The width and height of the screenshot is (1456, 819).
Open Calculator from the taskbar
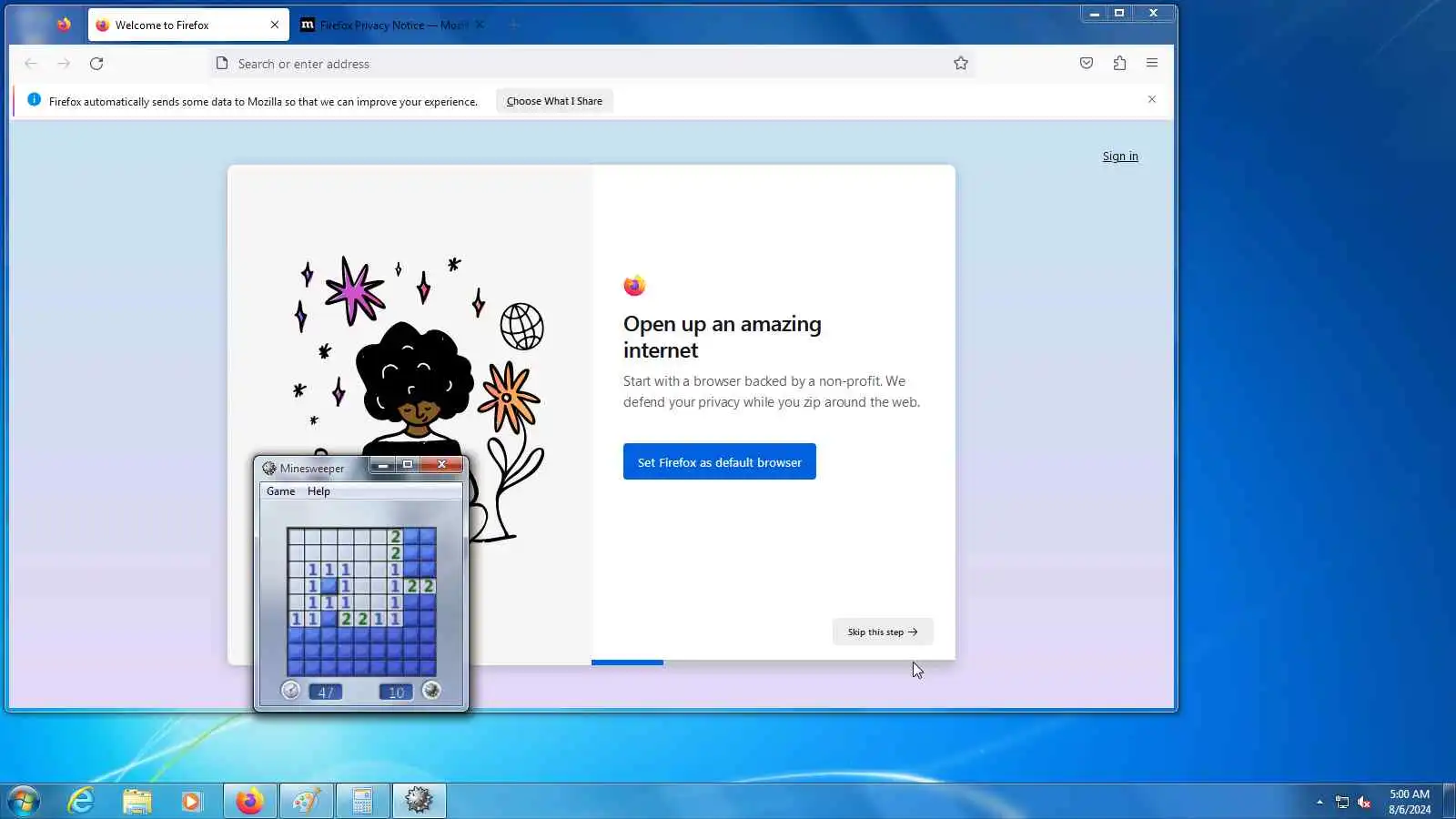tap(362, 801)
